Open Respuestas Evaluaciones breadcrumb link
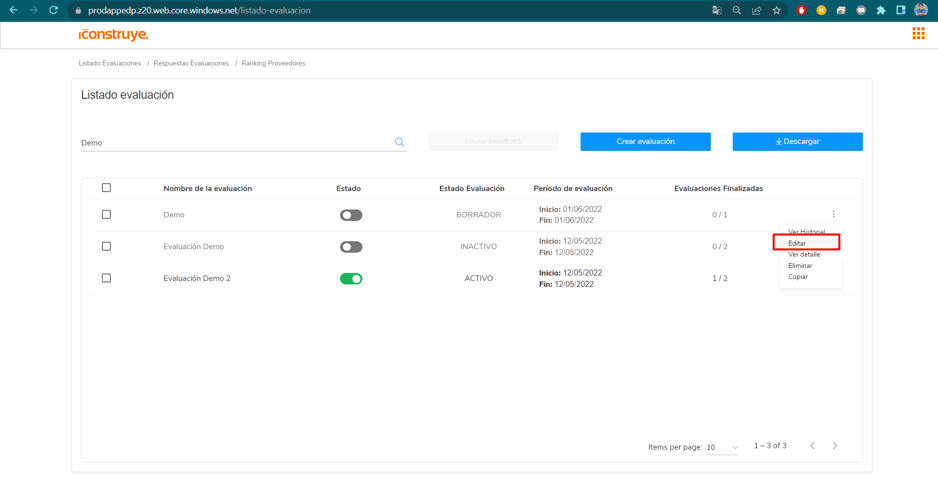 tap(191, 63)
